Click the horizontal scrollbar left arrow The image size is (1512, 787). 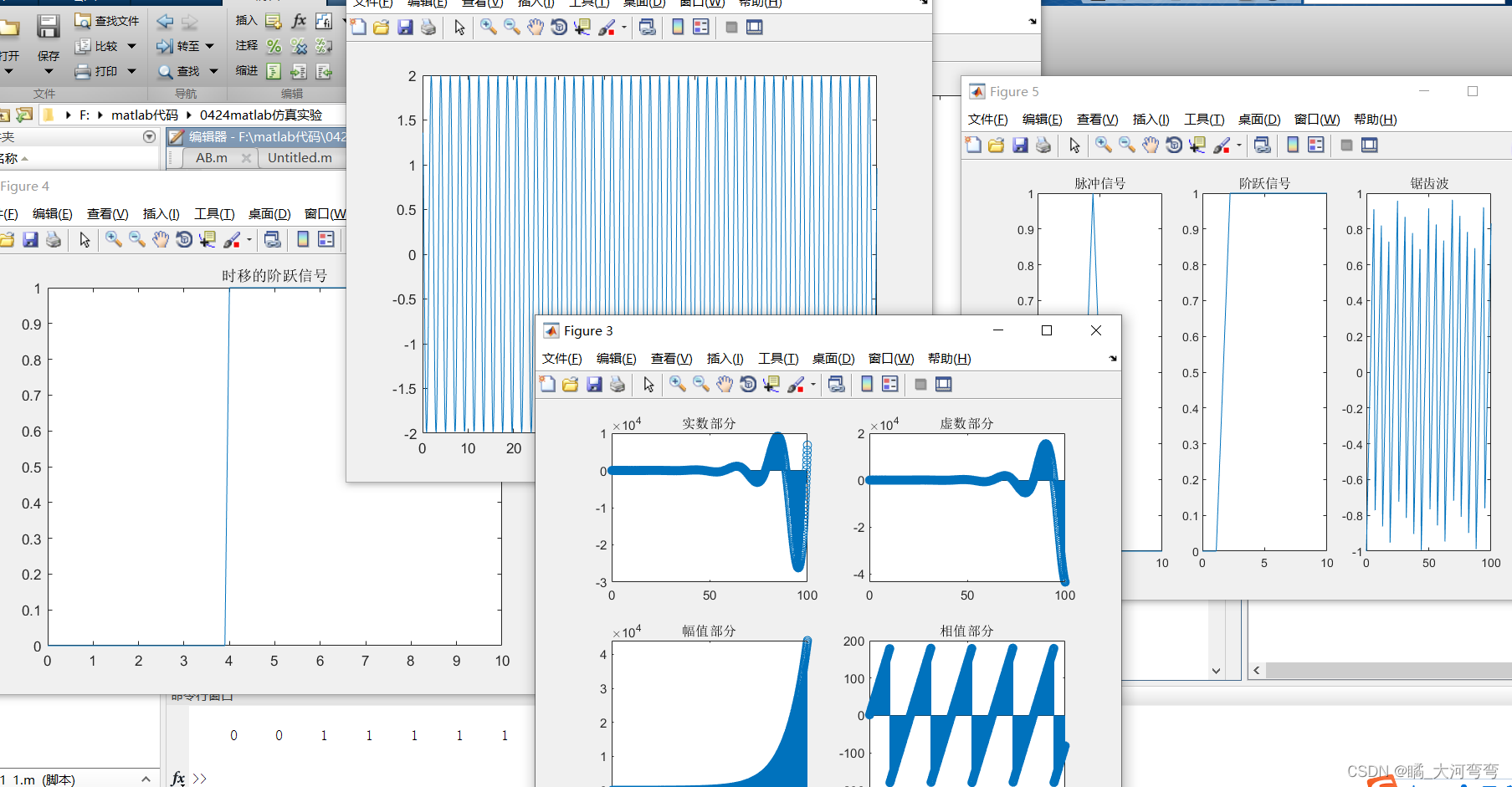pyautogui.click(x=1256, y=670)
